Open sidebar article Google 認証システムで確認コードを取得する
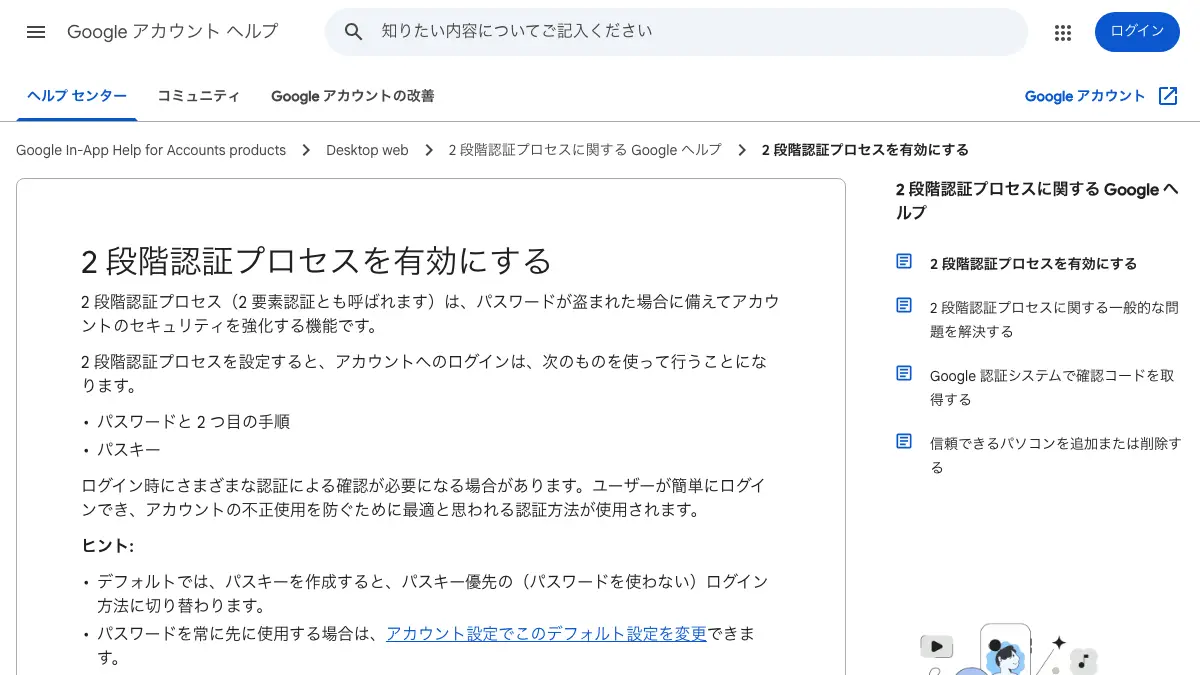The height and width of the screenshot is (675, 1200). [1052, 387]
